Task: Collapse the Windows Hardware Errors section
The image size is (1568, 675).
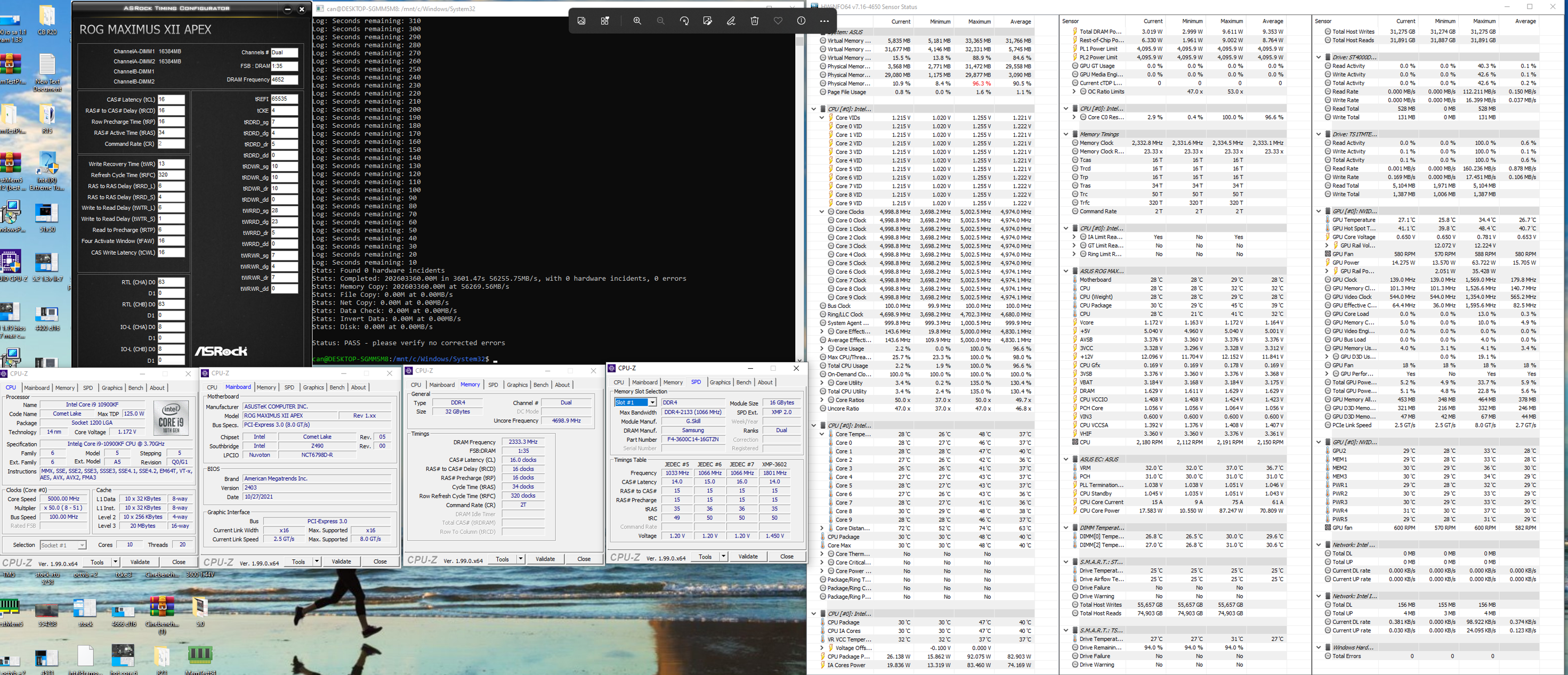Action: tap(1319, 648)
